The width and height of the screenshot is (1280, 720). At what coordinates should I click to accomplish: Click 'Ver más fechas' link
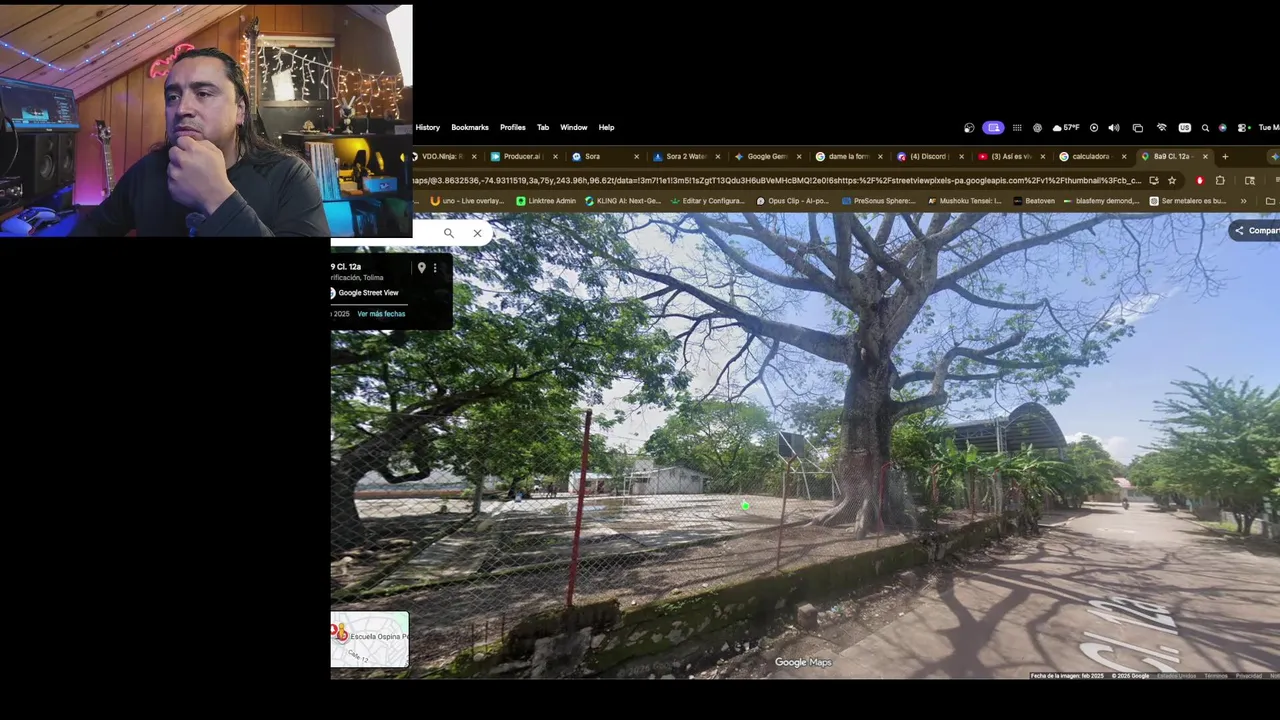tap(381, 314)
